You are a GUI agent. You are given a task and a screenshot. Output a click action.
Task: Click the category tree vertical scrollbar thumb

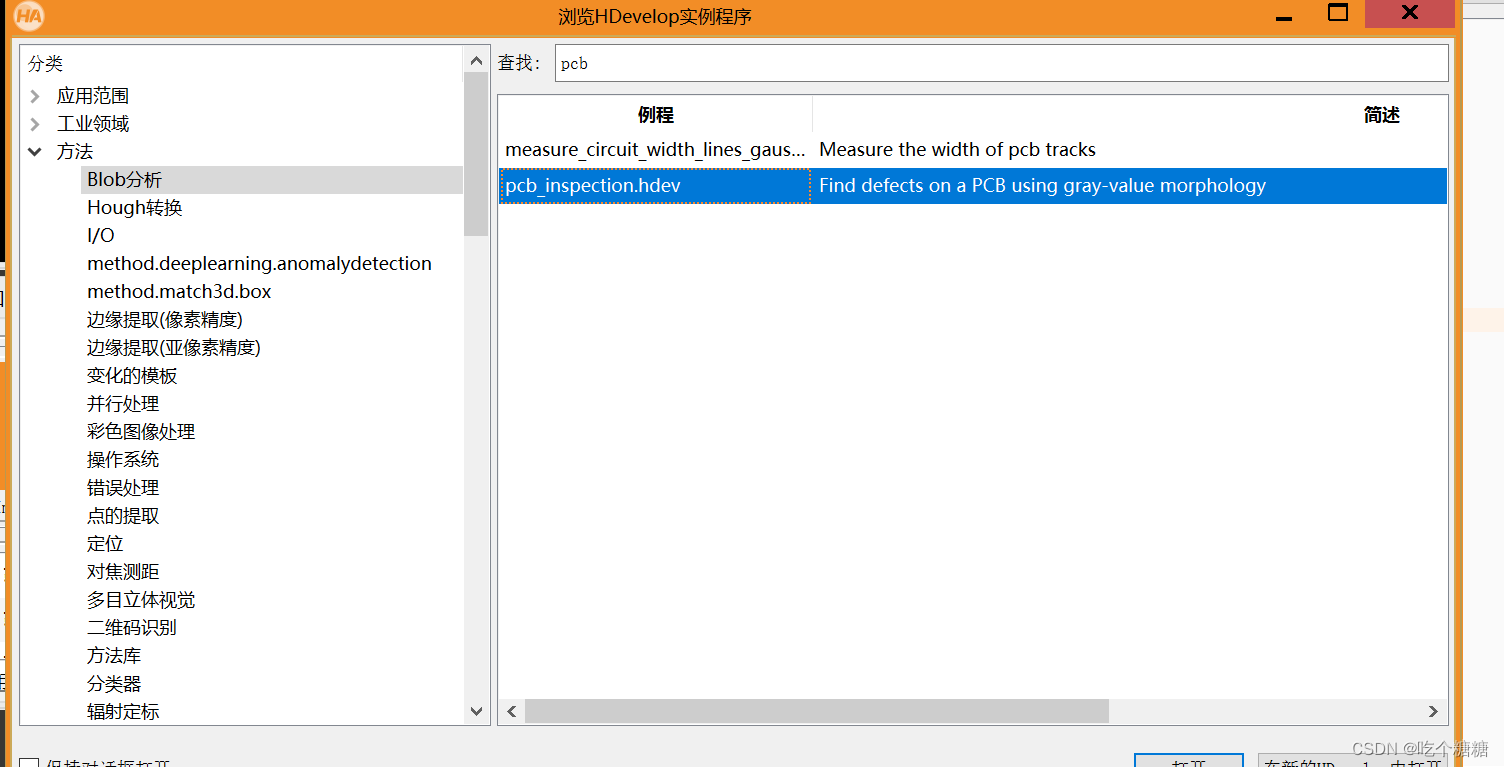(476, 153)
